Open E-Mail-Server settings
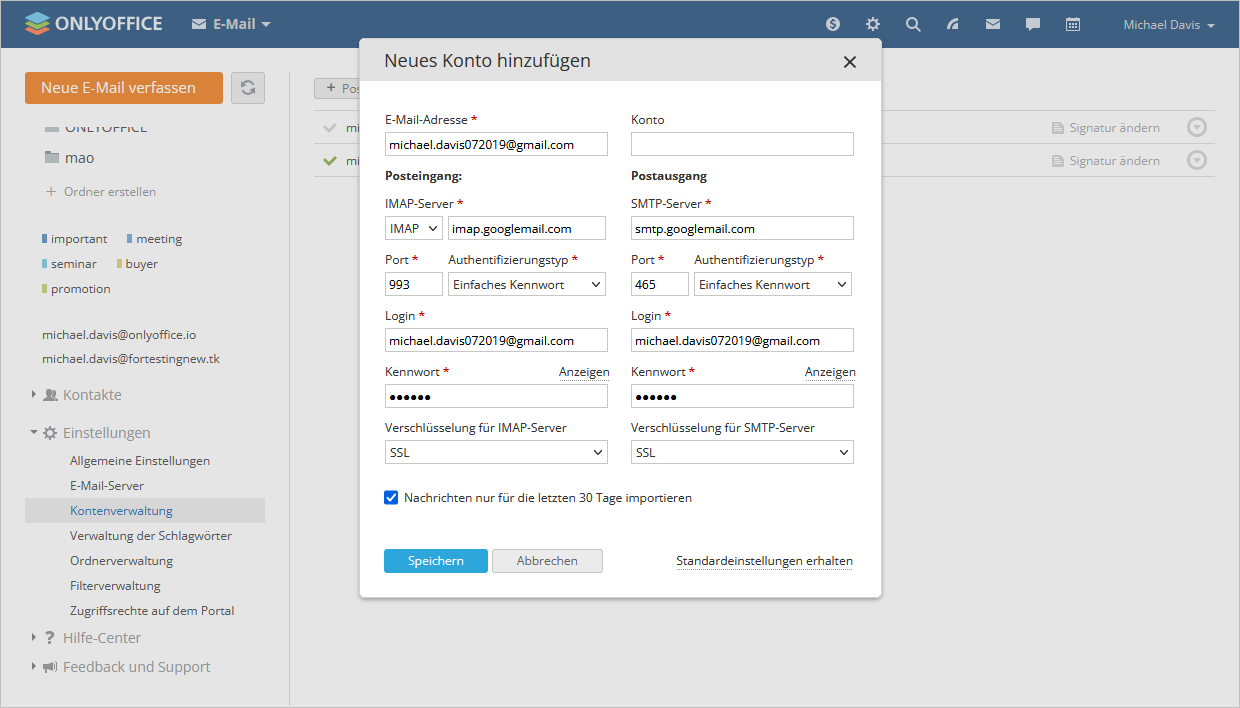The height and width of the screenshot is (708, 1240). 107,486
